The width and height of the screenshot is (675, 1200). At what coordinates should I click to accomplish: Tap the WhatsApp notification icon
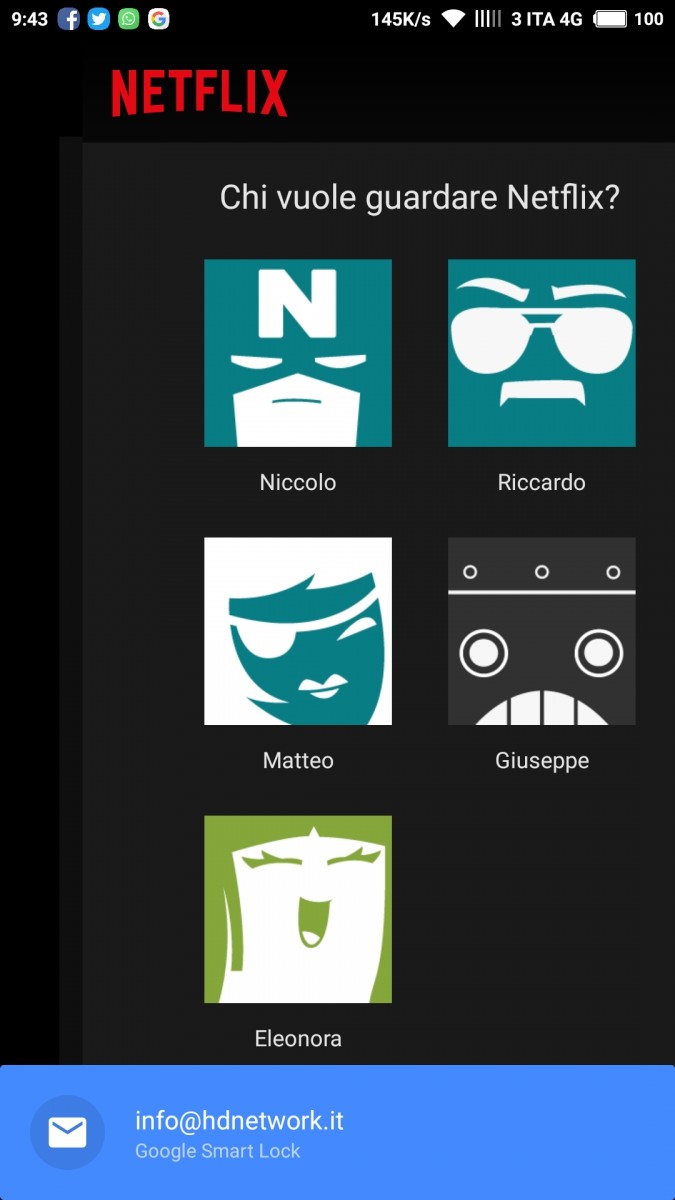(x=129, y=19)
